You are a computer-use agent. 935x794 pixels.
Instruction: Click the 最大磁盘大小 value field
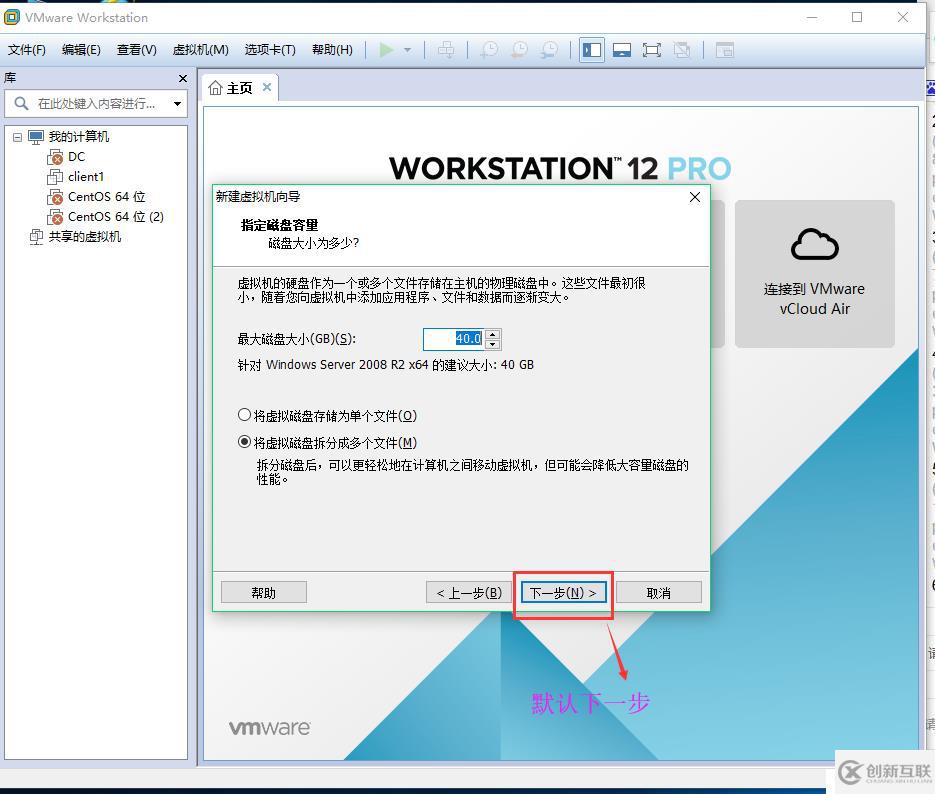click(454, 339)
